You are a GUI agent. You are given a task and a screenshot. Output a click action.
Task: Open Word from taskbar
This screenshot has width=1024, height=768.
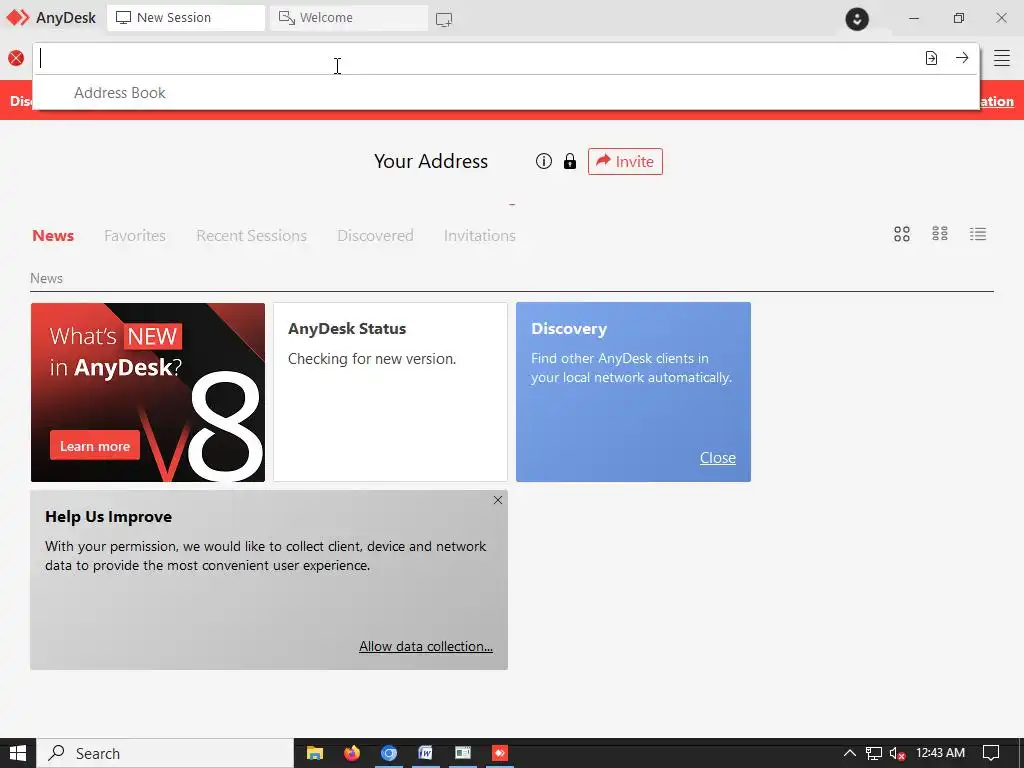coord(426,753)
